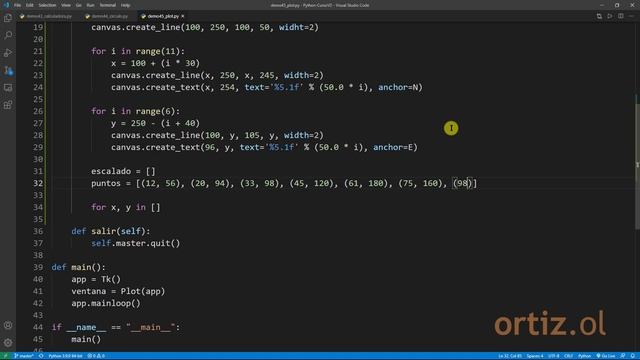Click 'self.master.quit()' line

[136, 243]
